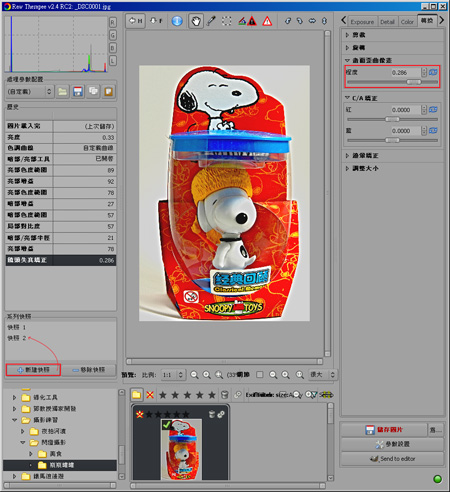Switch to the Color tab
450x492 pixels.
click(407, 22)
